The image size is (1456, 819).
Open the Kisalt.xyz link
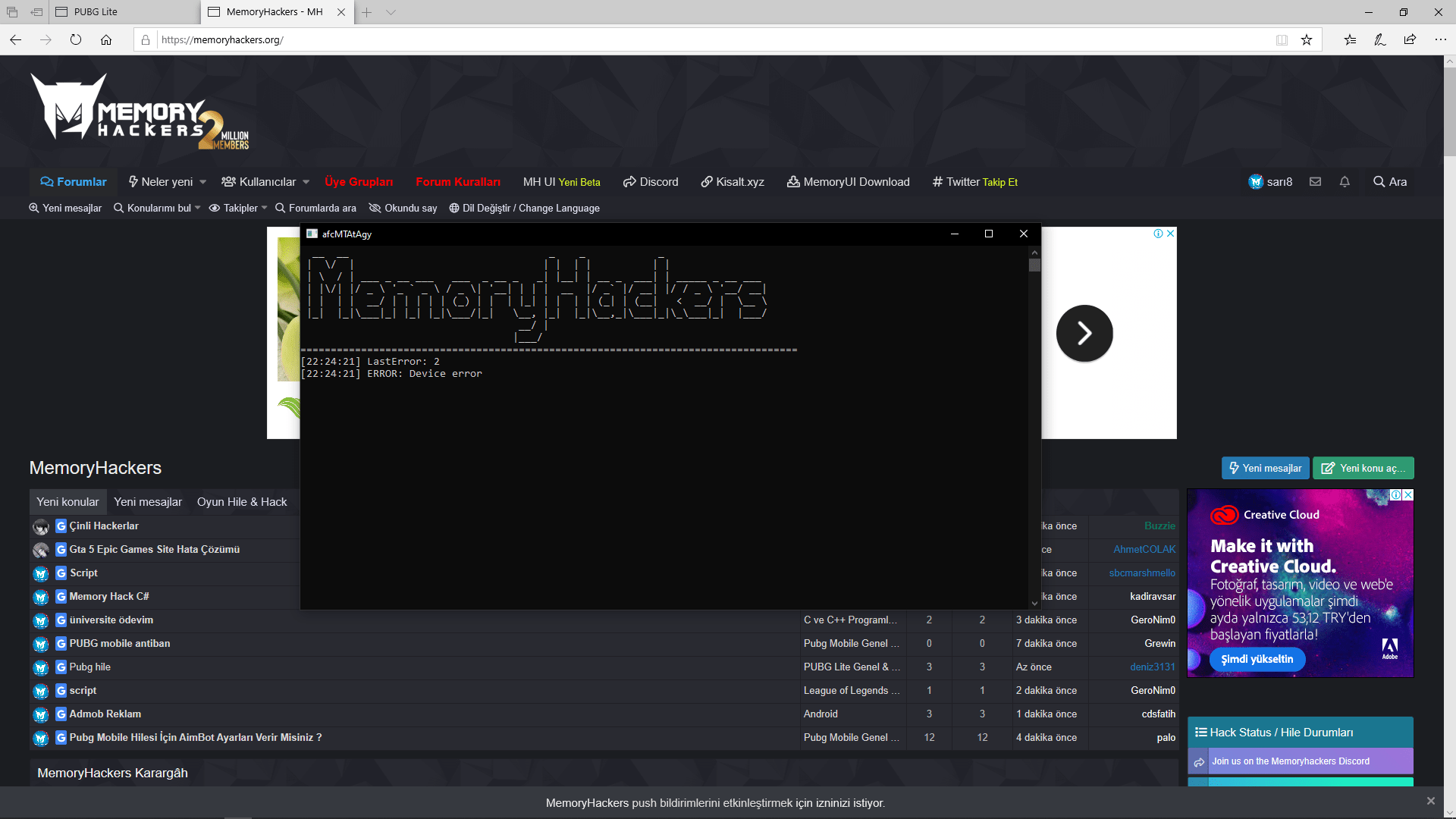[x=733, y=182]
